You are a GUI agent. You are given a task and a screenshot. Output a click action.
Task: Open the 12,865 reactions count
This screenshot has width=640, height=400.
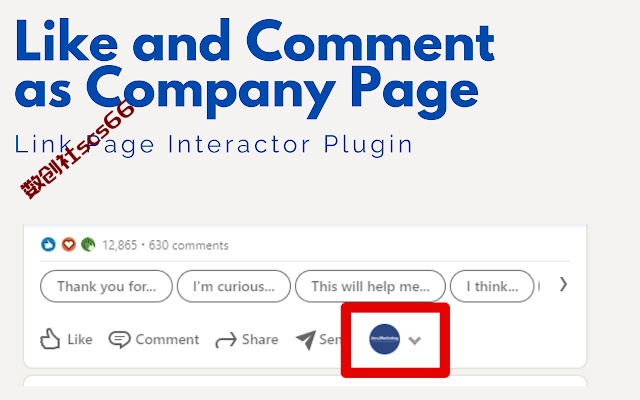[x=119, y=245]
